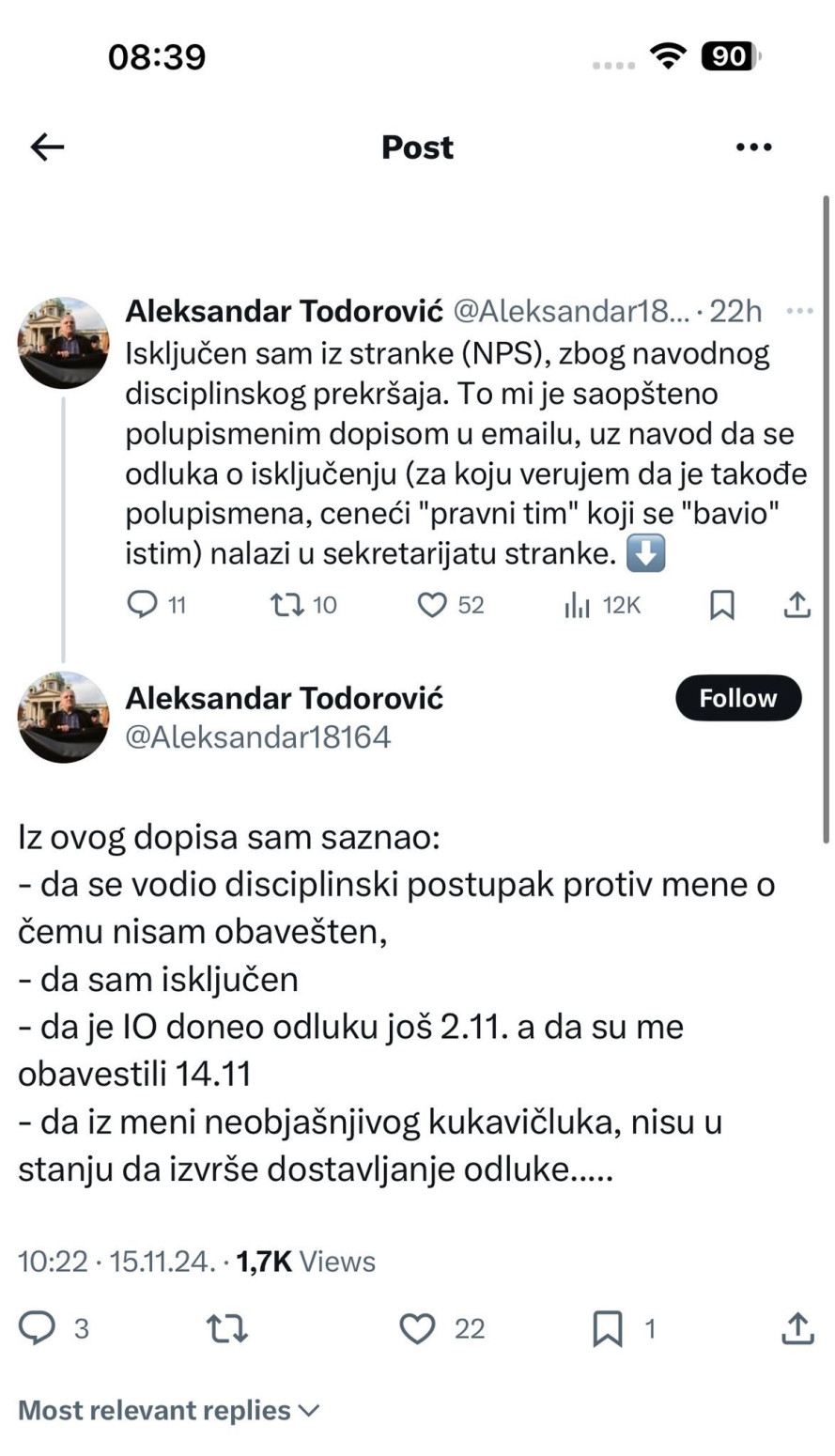Reply to the first tweet with 11 replies
Image resolution: width=835 pixels, height=1456 pixels.
coord(142,606)
